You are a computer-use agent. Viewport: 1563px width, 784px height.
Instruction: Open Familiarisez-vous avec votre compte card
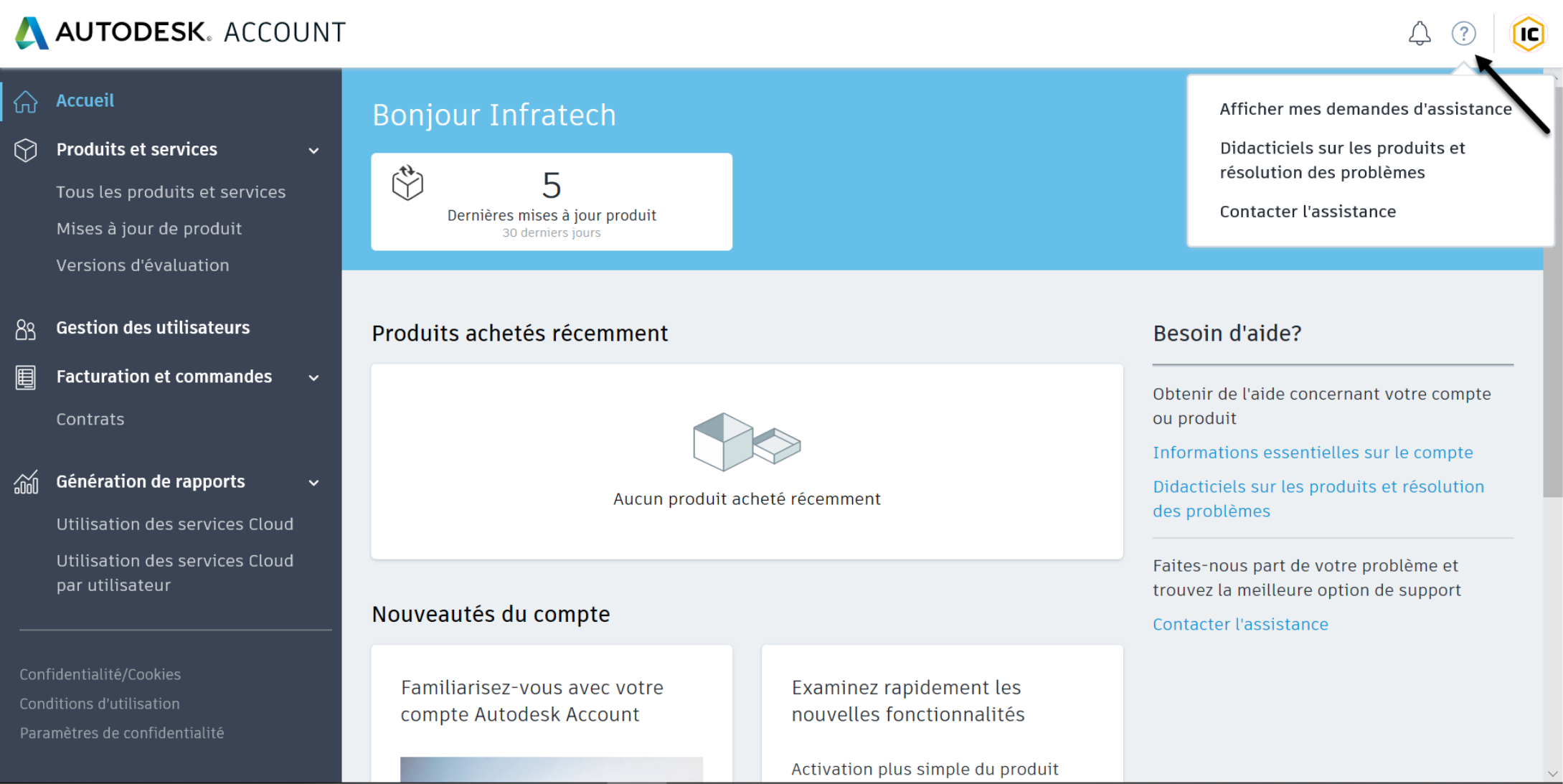tap(551, 714)
